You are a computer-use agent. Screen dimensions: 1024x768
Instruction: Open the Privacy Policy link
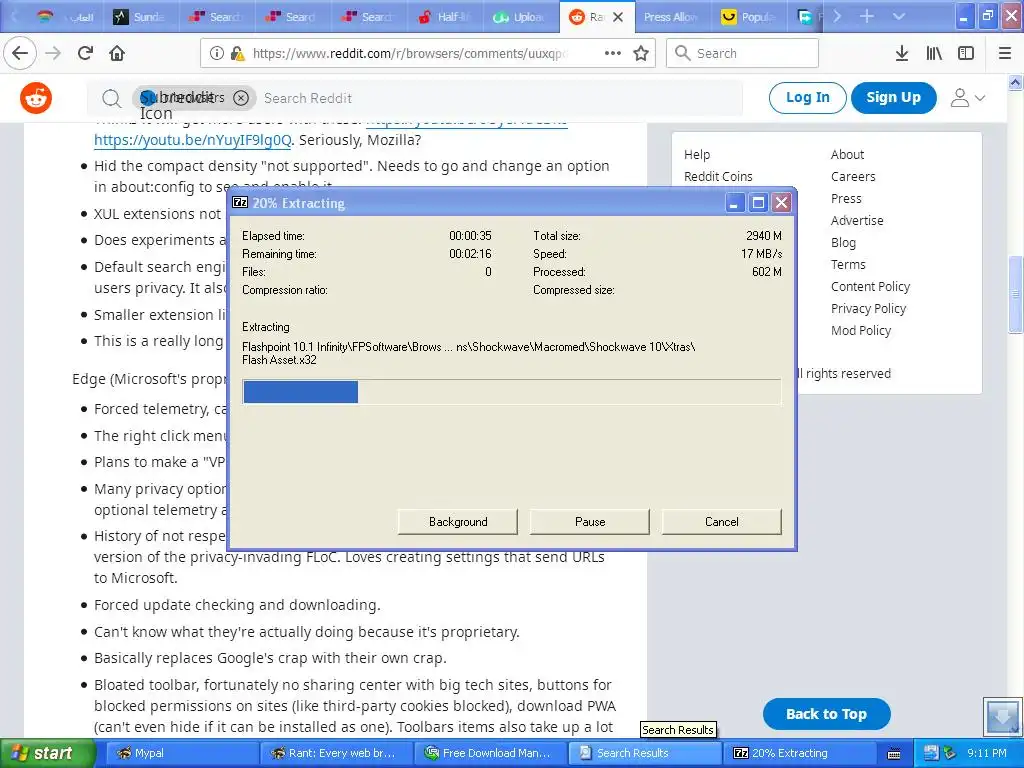pyautogui.click(x=868, y=308)
